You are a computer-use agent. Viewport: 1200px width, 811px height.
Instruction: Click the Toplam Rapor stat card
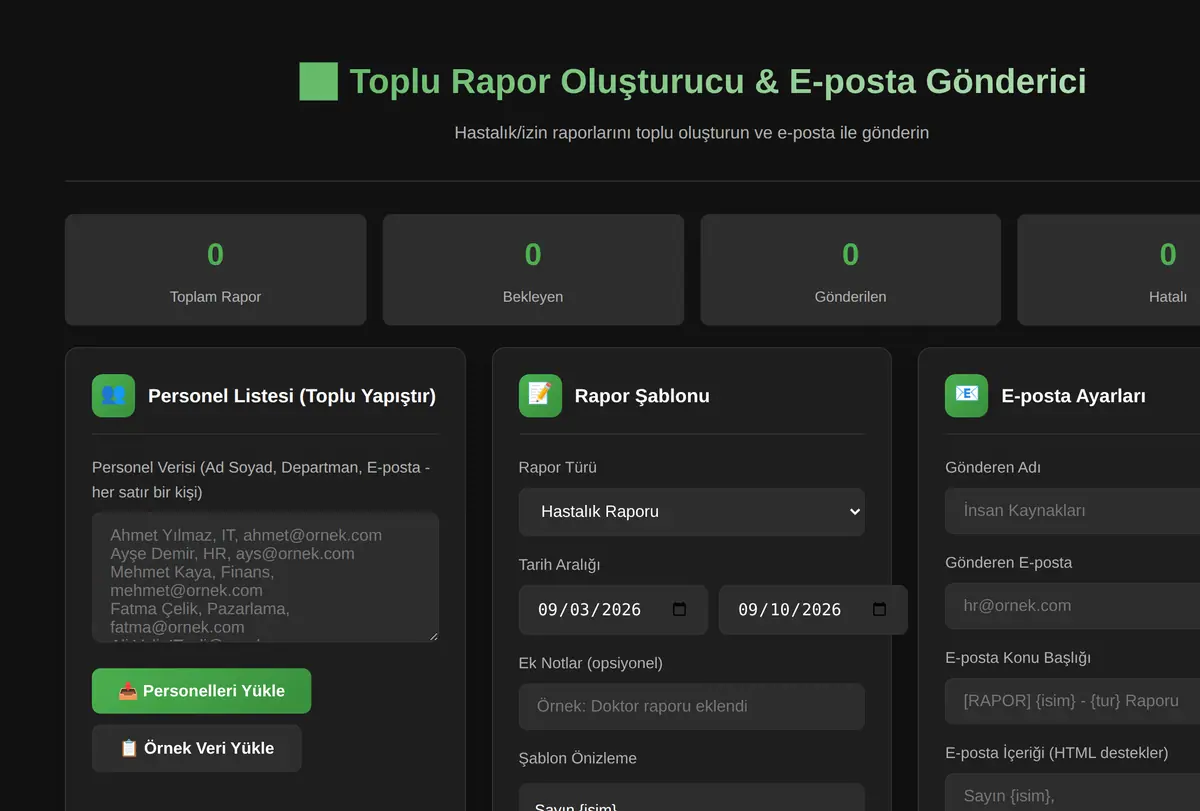pos(215,270)
